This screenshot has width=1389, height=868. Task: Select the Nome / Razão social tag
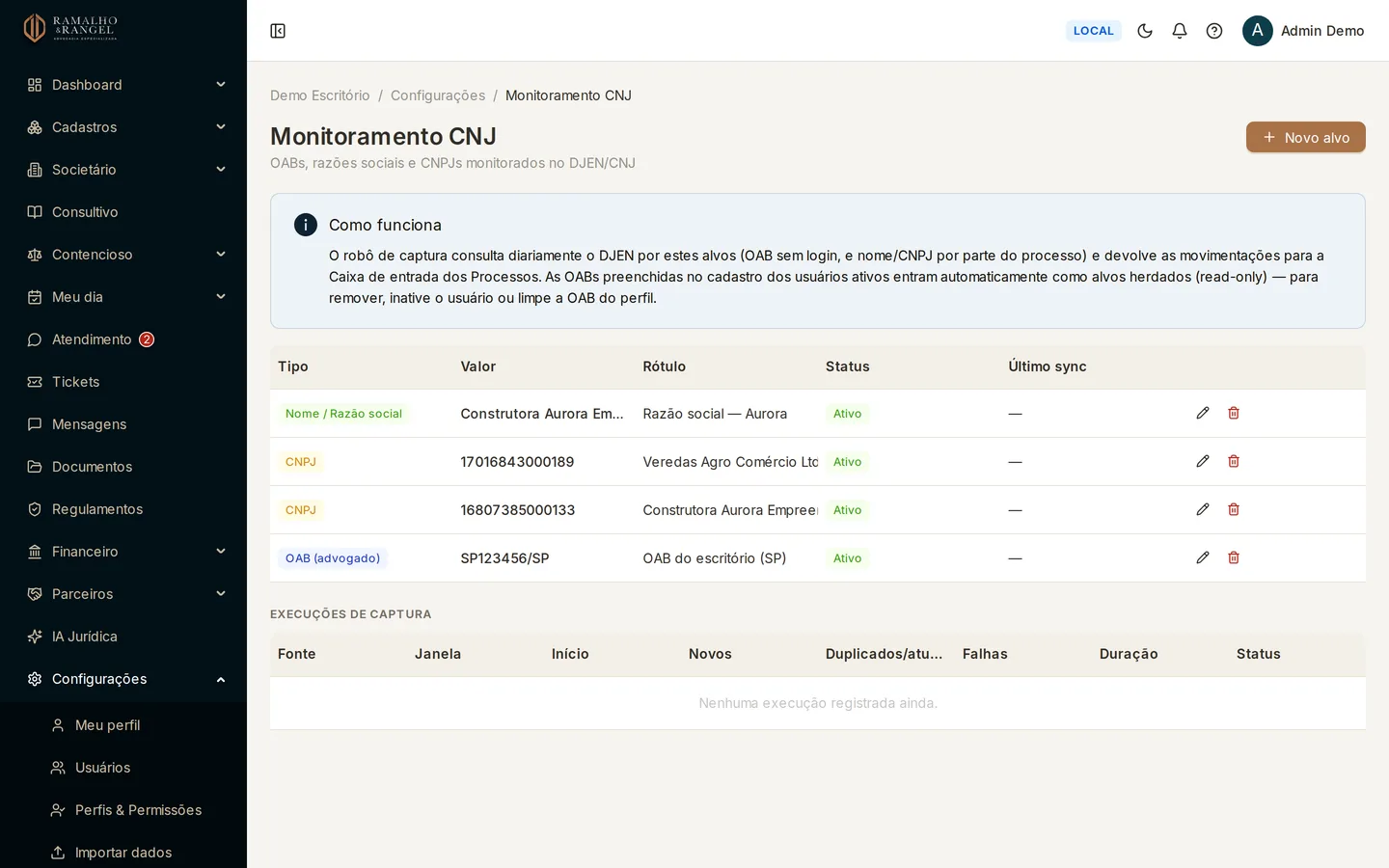click(343, 414)
